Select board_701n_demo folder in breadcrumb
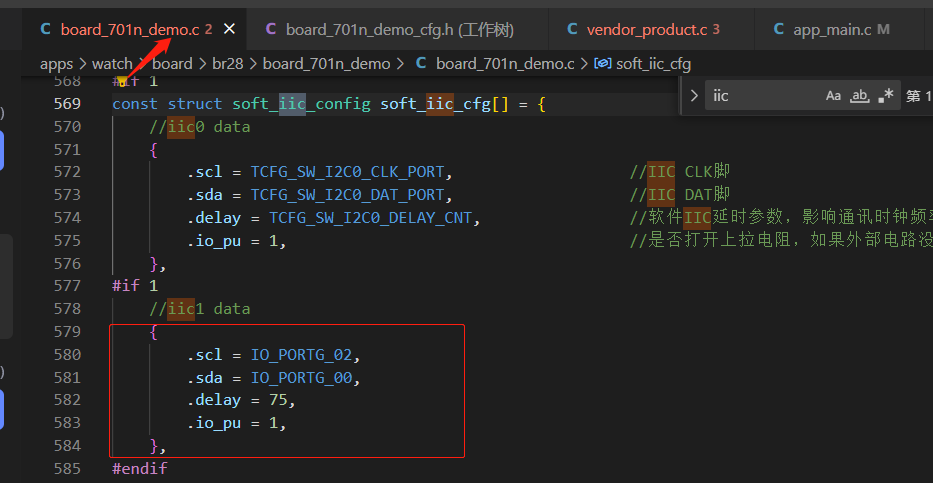 [327, 64]
